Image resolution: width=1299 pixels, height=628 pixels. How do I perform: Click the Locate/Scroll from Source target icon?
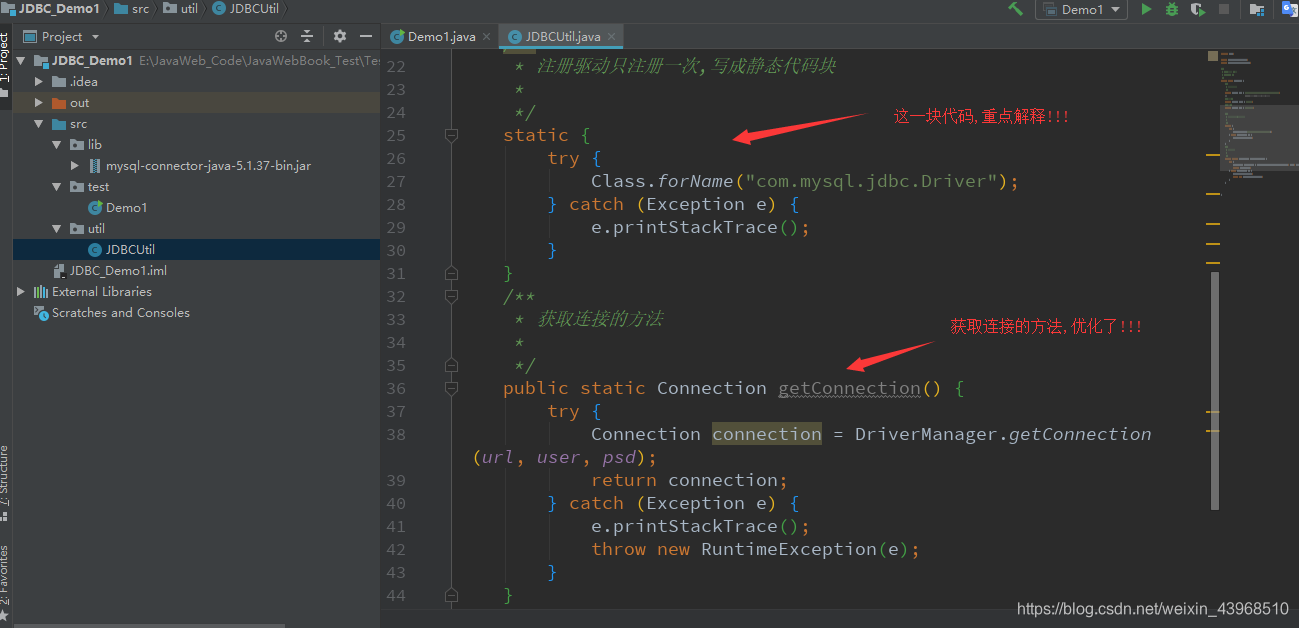pyautogui.click(x=281, y=36)
